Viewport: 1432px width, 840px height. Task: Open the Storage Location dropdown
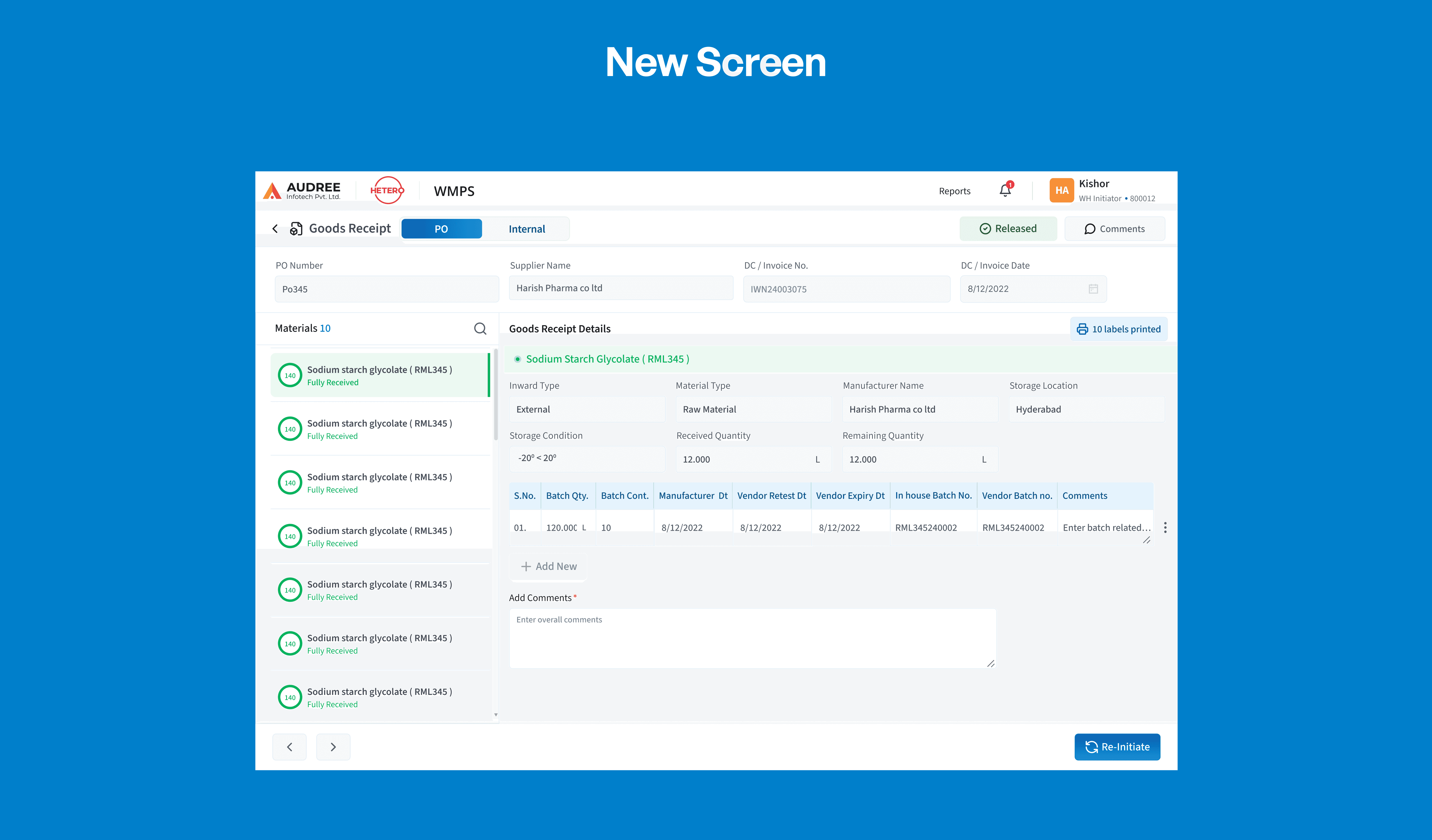pos(1086,409)
